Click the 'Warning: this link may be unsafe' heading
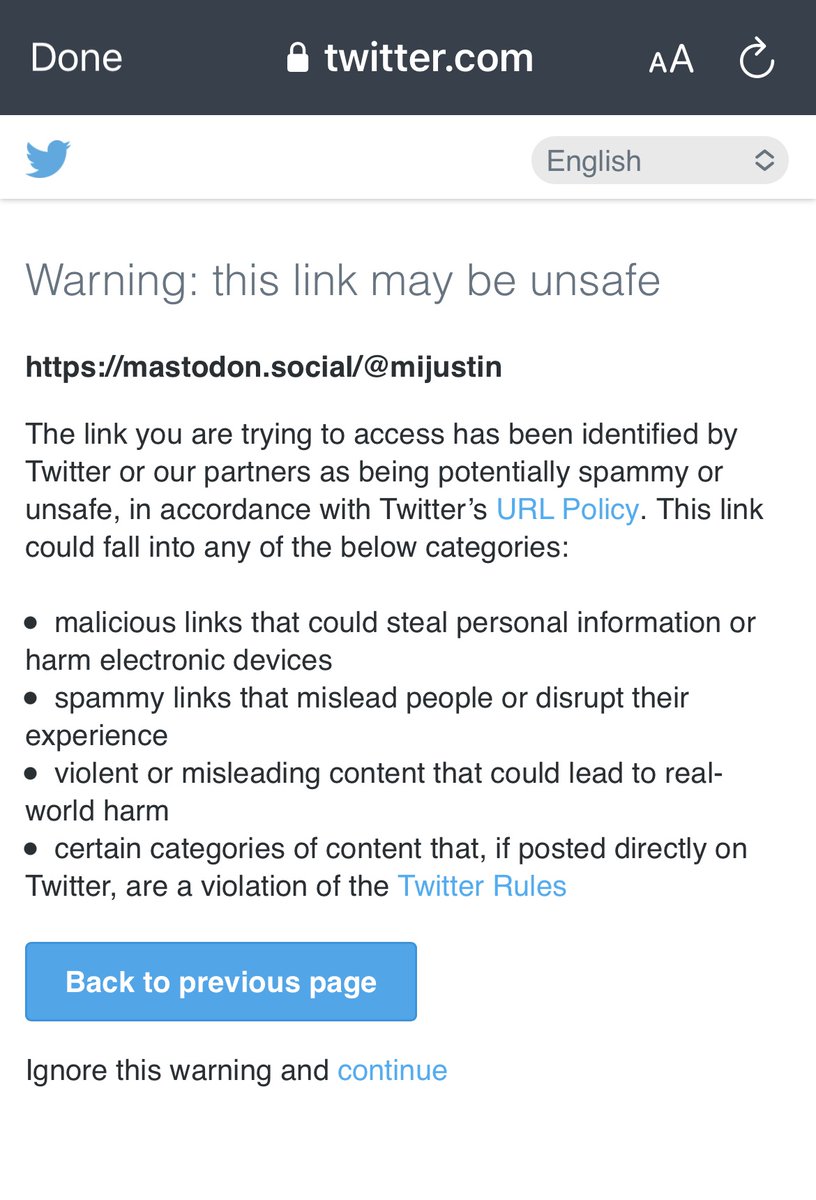Screen dimensions: 816x1200 point(343,280)
